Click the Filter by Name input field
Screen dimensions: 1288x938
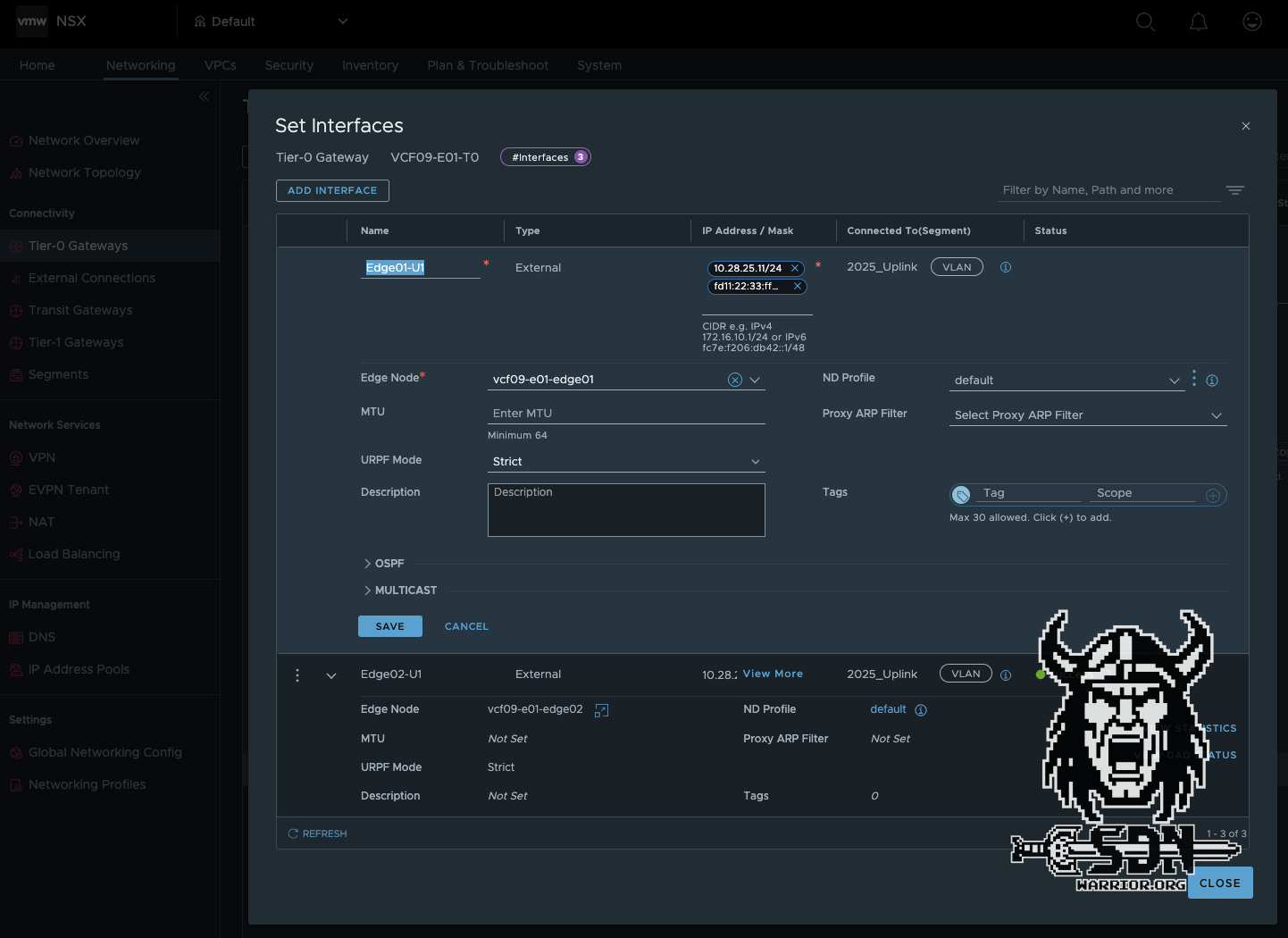[1099, 190]
